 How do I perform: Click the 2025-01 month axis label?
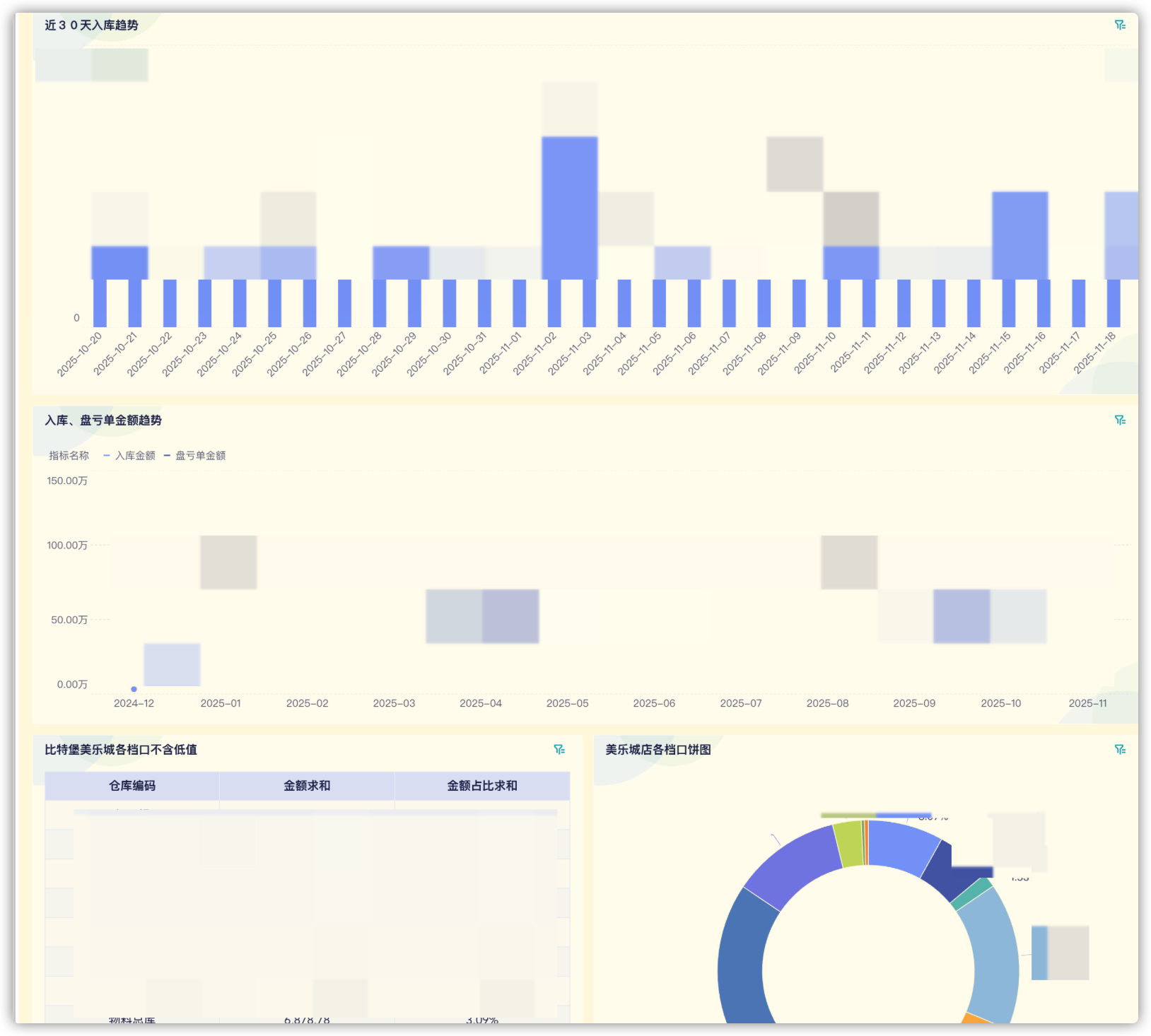[x=221, y=703]
